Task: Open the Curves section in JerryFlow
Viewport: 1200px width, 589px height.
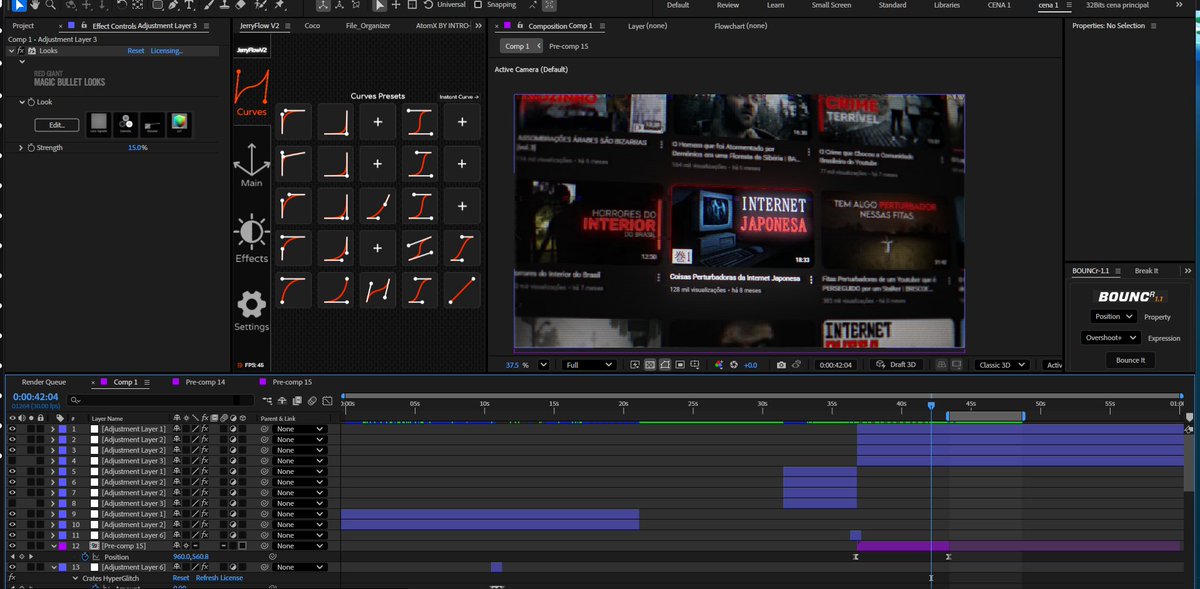Action: pos(251,92)
